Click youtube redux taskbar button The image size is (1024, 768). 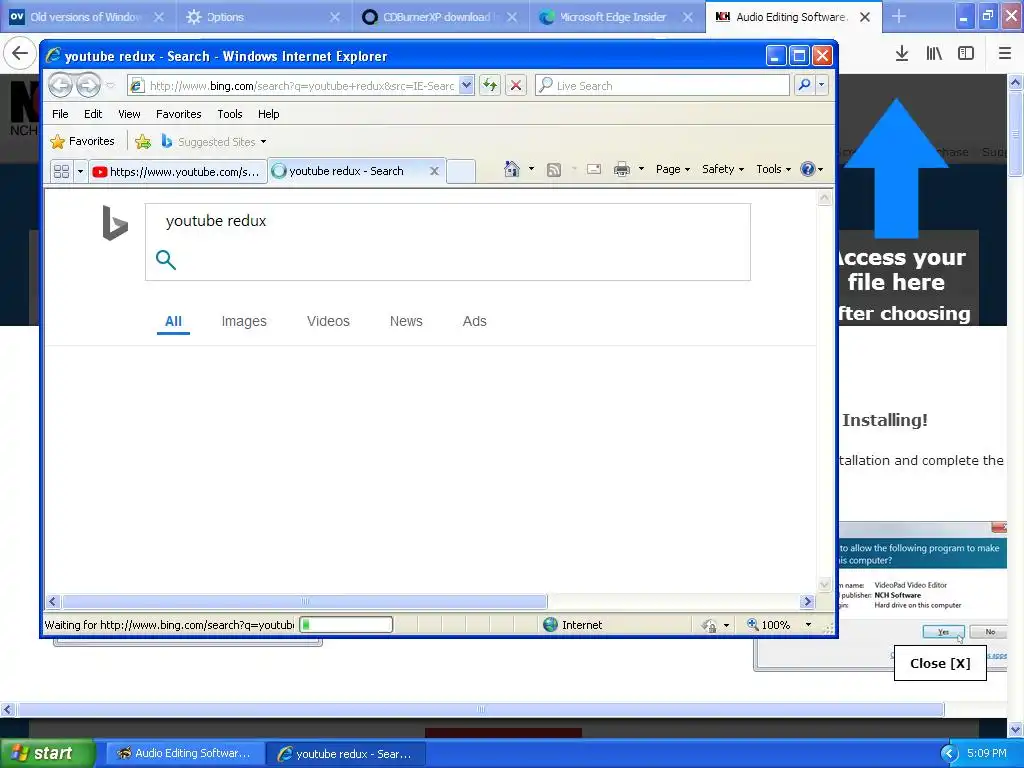[x=345, y=754]
